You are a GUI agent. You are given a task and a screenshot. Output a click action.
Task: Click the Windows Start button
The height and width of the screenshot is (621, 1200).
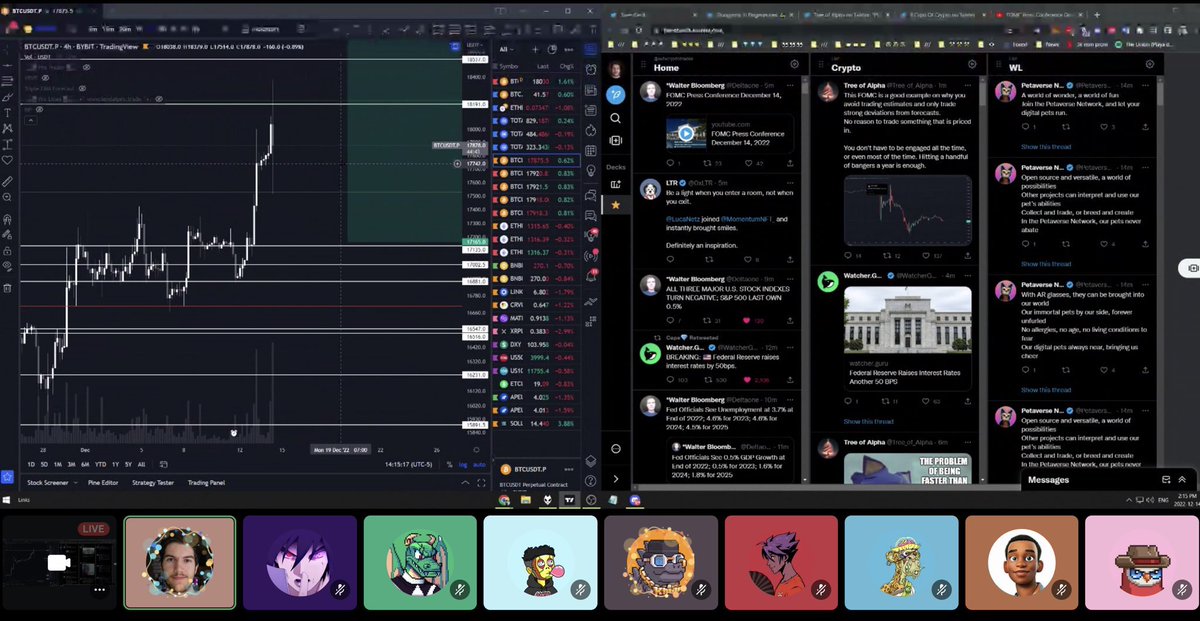pos(7,499)
